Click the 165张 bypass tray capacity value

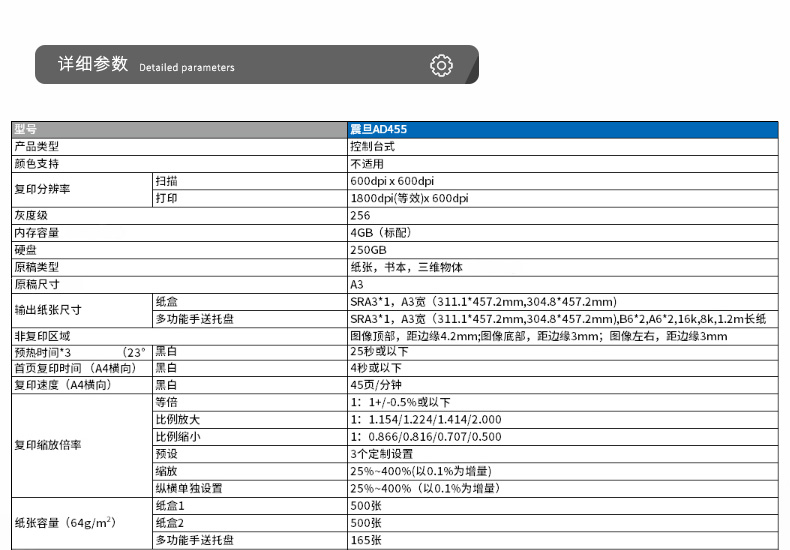366,540
